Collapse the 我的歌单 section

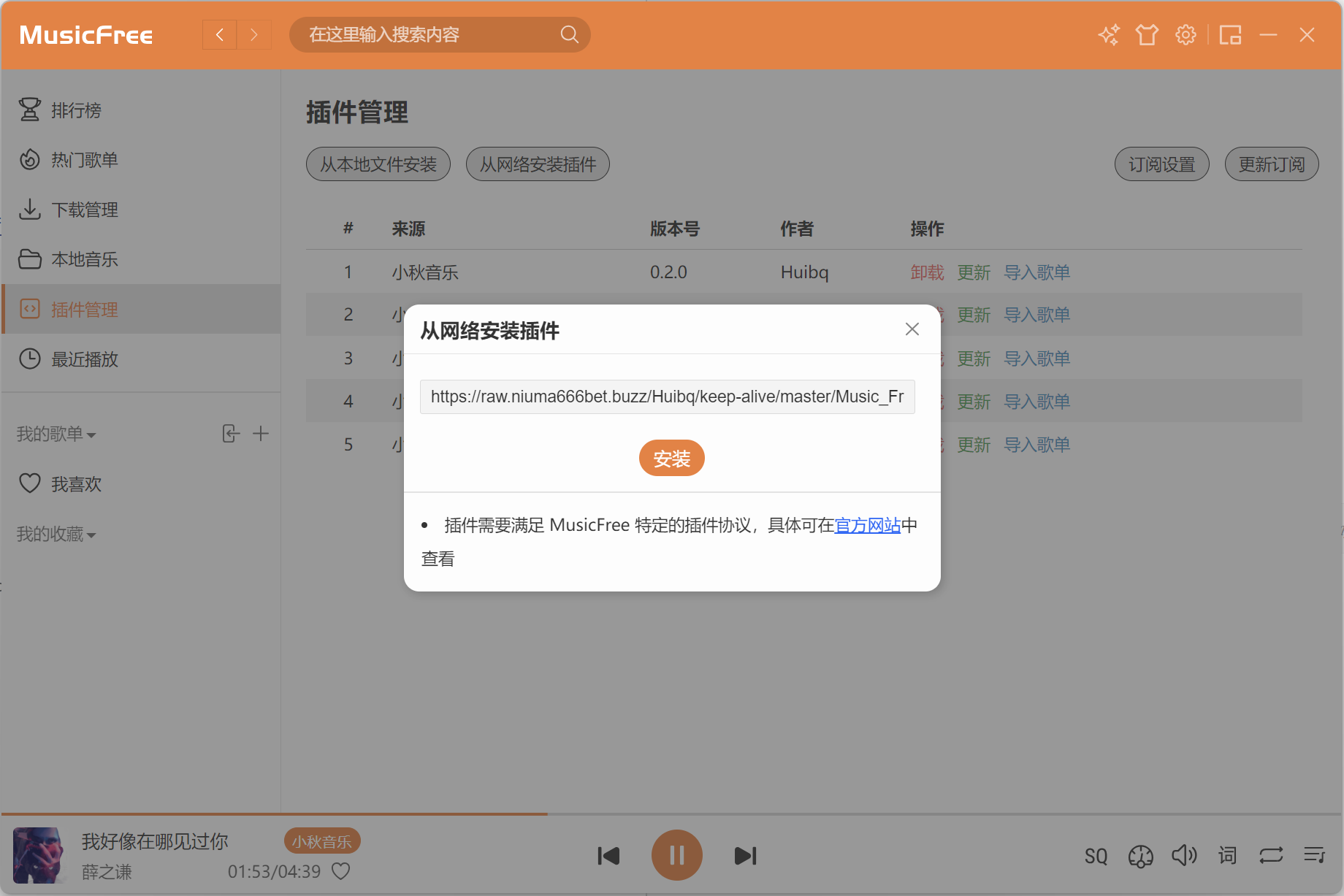pyautogui.click(x=57, y=434)
